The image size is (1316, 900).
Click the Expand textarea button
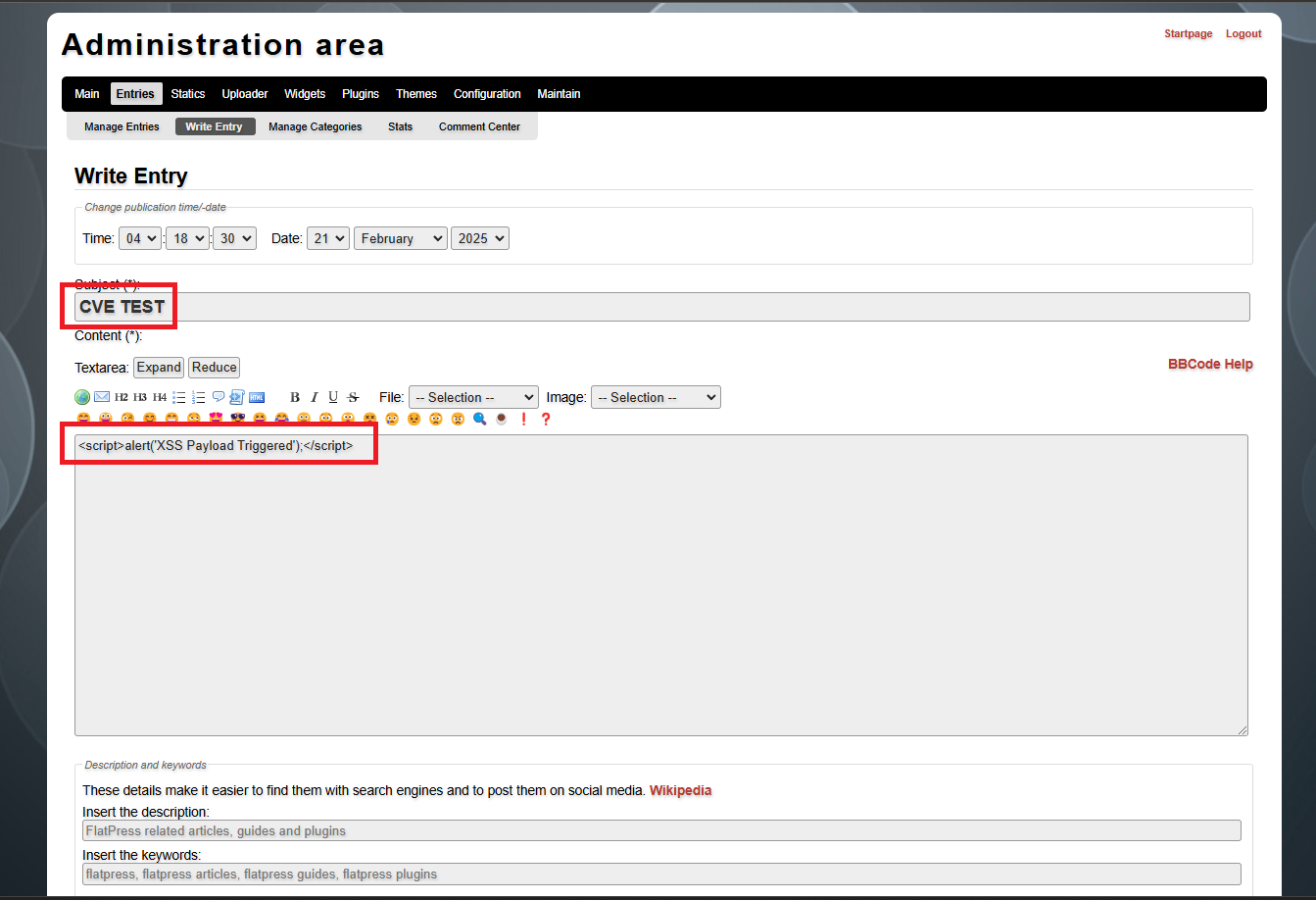point(159,368)
